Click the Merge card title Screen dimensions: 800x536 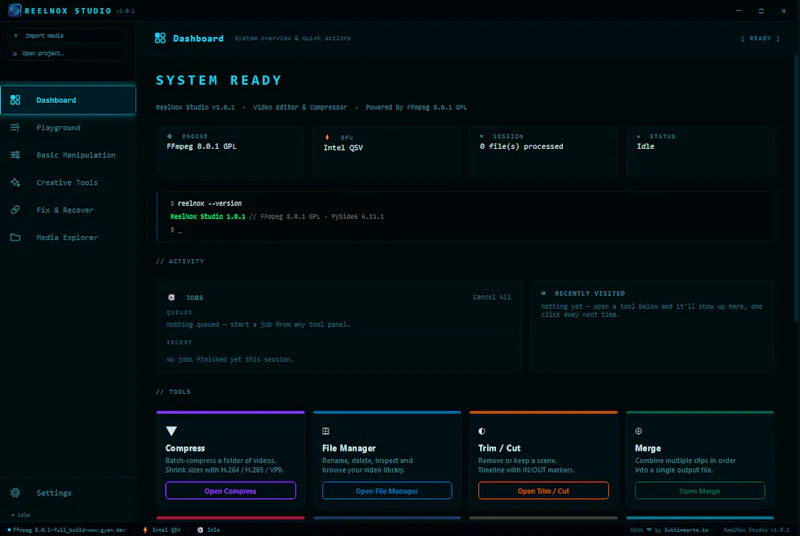[x=648, y=448]
